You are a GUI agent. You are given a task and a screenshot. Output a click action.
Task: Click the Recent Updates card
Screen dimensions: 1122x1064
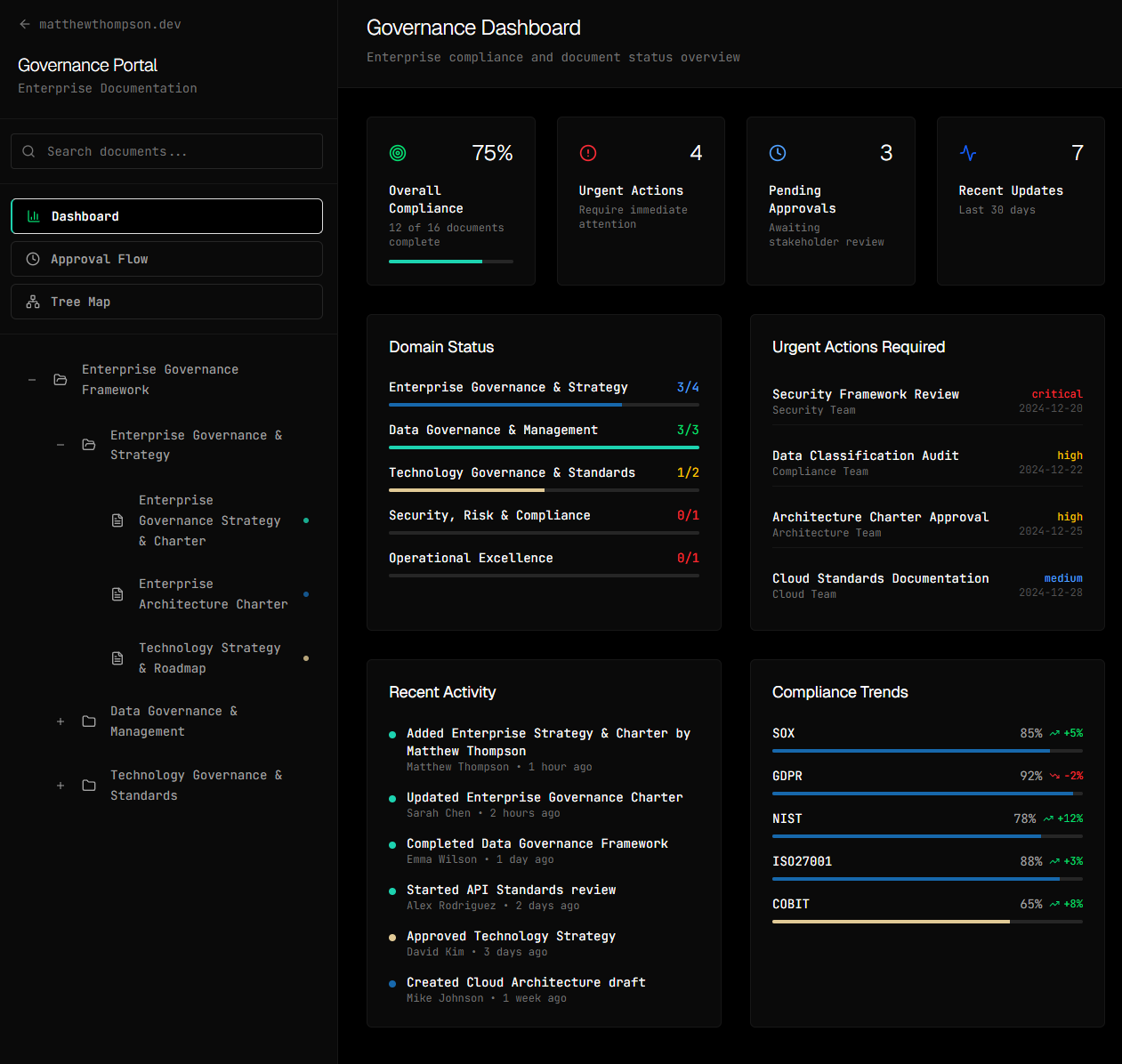tap(1021, 201)
